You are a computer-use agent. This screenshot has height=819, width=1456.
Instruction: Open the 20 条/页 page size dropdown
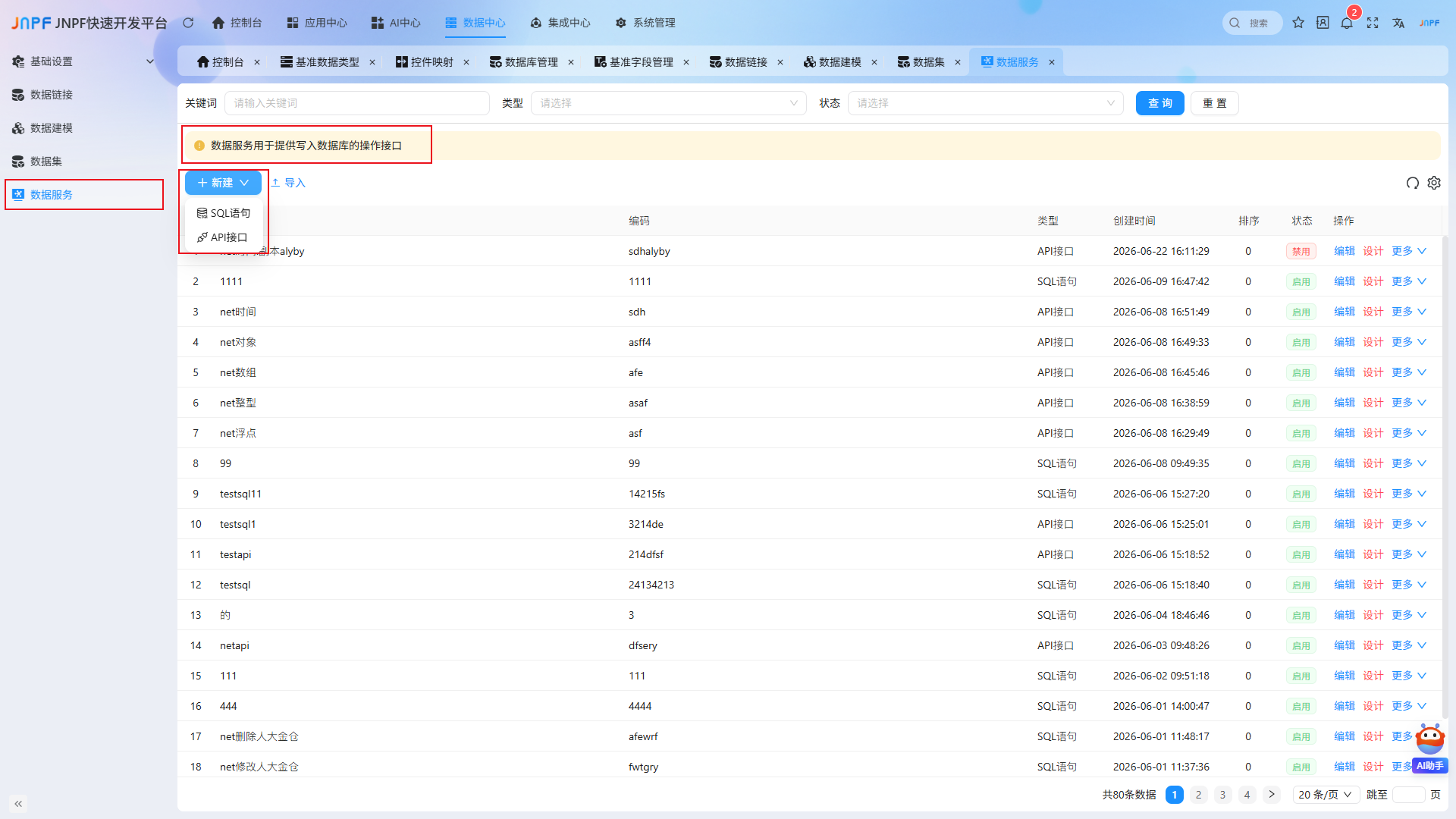[1325, 795]
